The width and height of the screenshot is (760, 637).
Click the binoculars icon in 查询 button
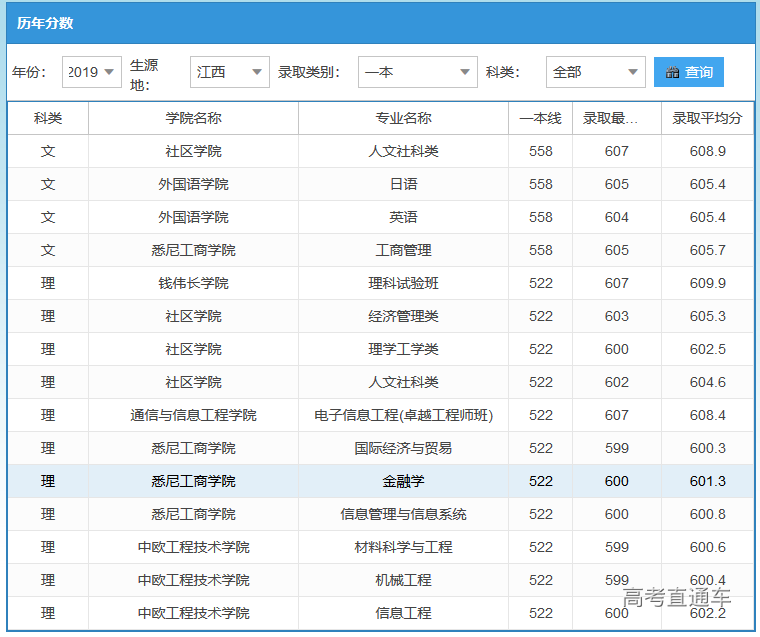pyautogui.click(x=672, y=72)
